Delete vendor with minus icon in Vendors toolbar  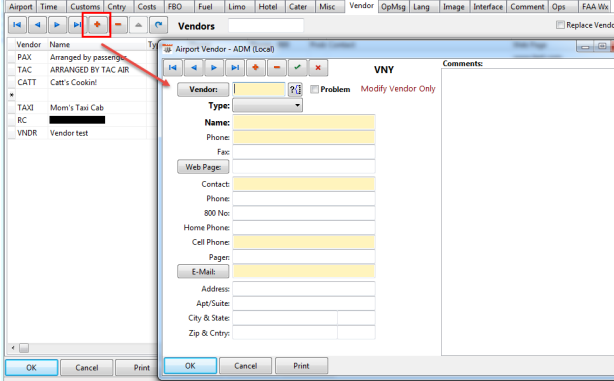point(118,25)
